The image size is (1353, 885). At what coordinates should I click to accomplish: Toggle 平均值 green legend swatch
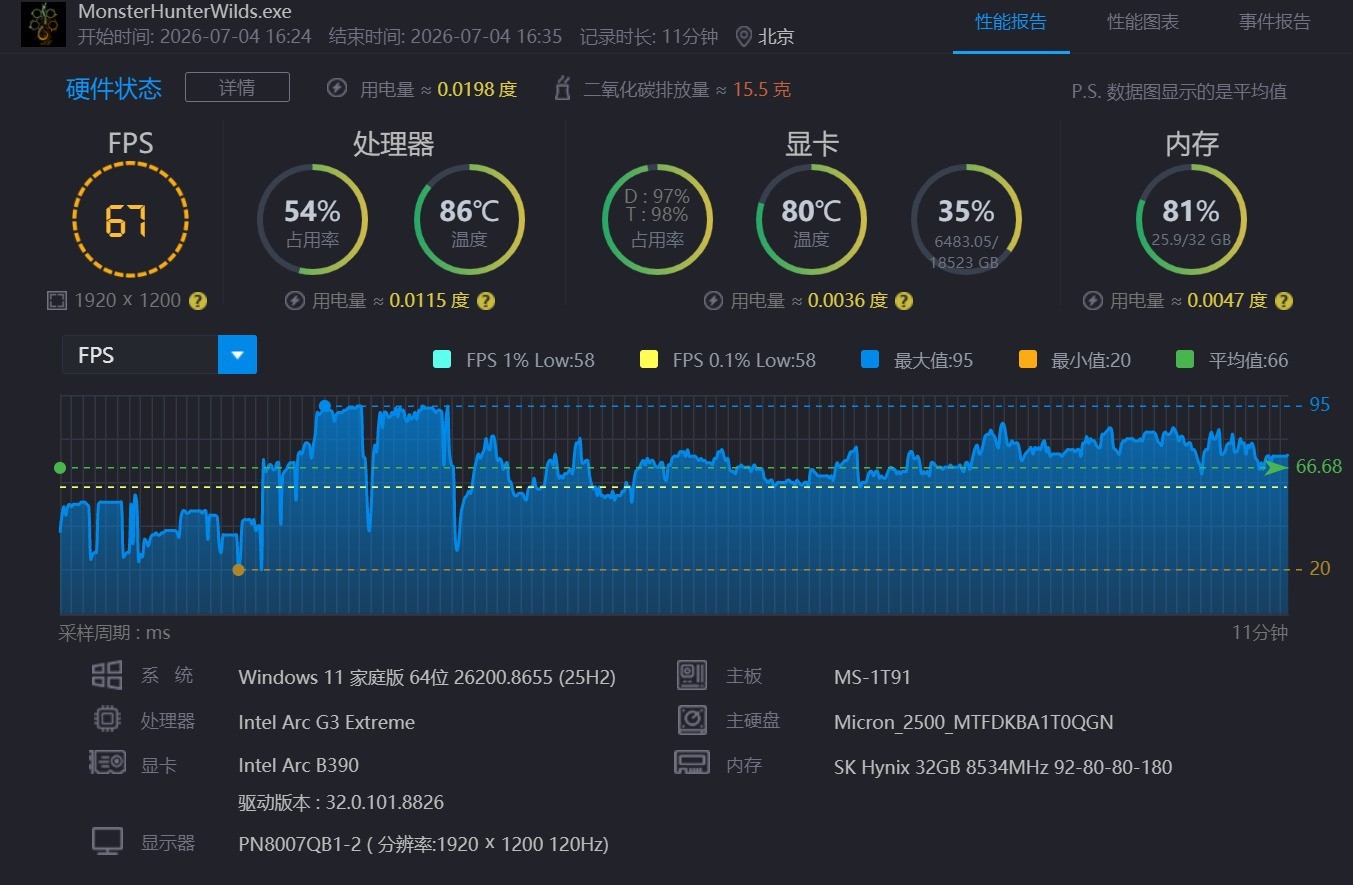click(1185, 360)
